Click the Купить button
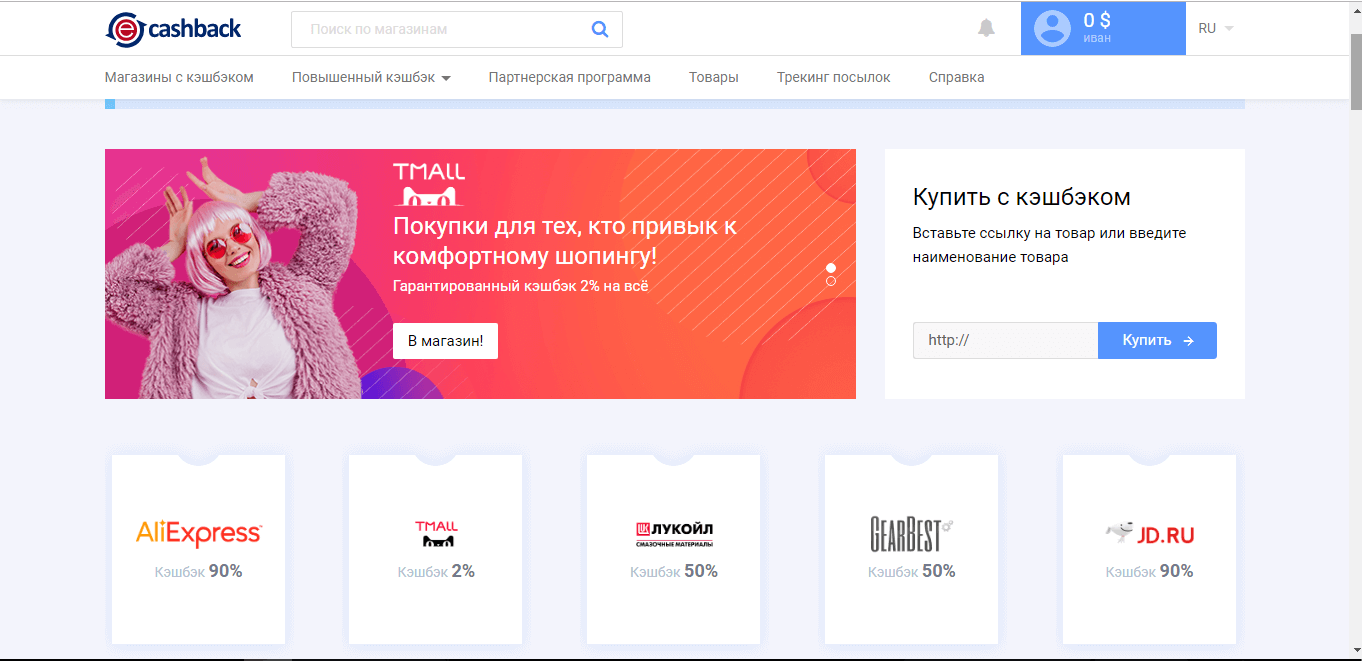Viewport: 1362px width, 661px height. point(1157,340)
